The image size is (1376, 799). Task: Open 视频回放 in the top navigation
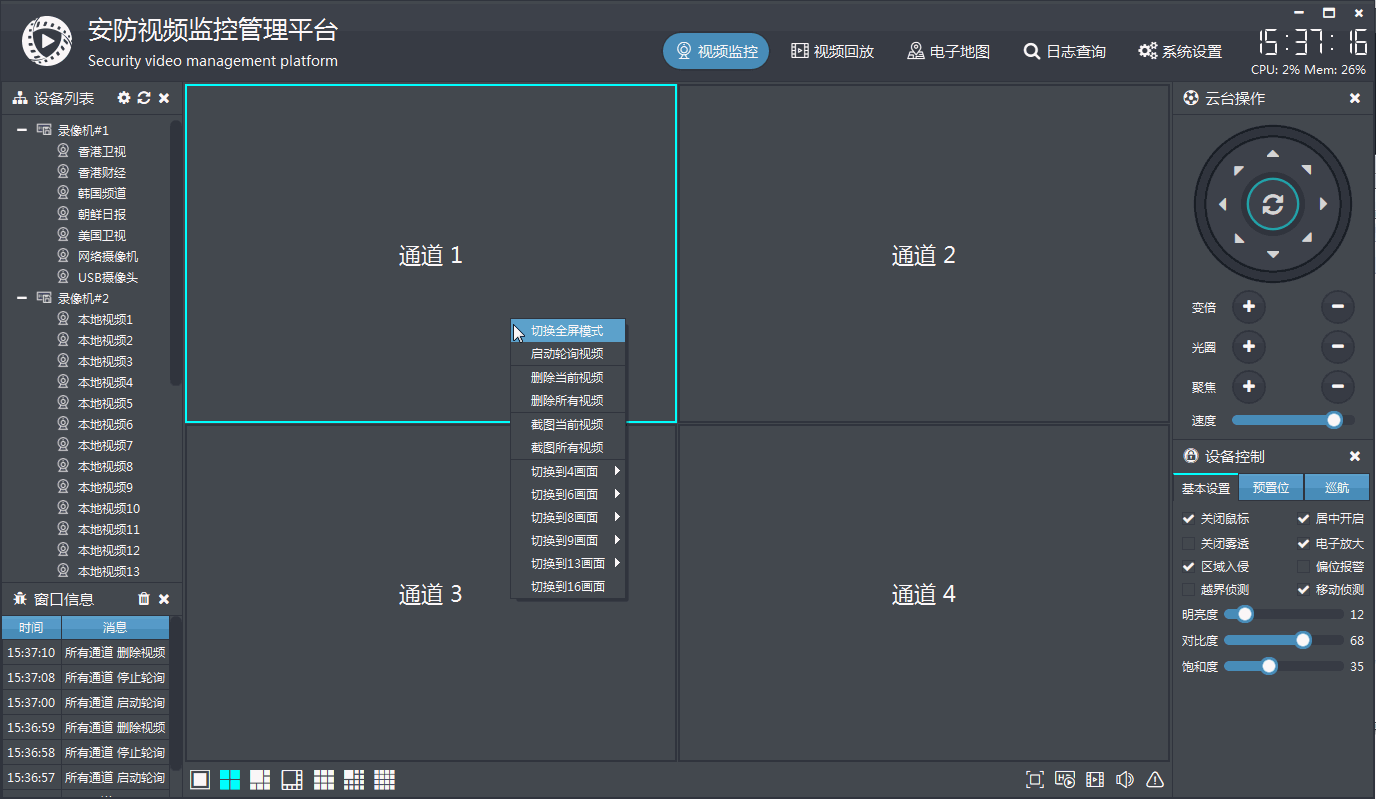830,51
